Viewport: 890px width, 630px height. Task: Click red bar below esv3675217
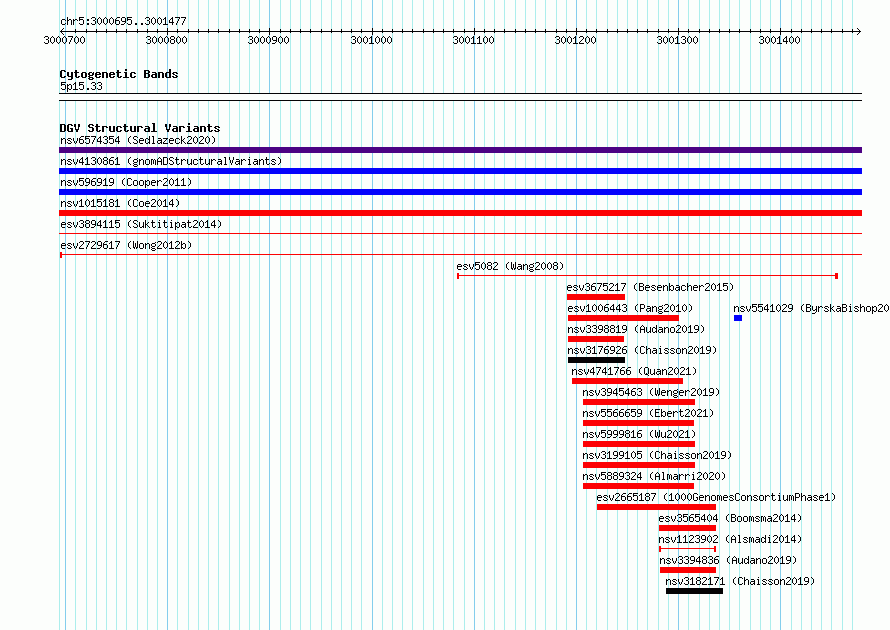595,297
